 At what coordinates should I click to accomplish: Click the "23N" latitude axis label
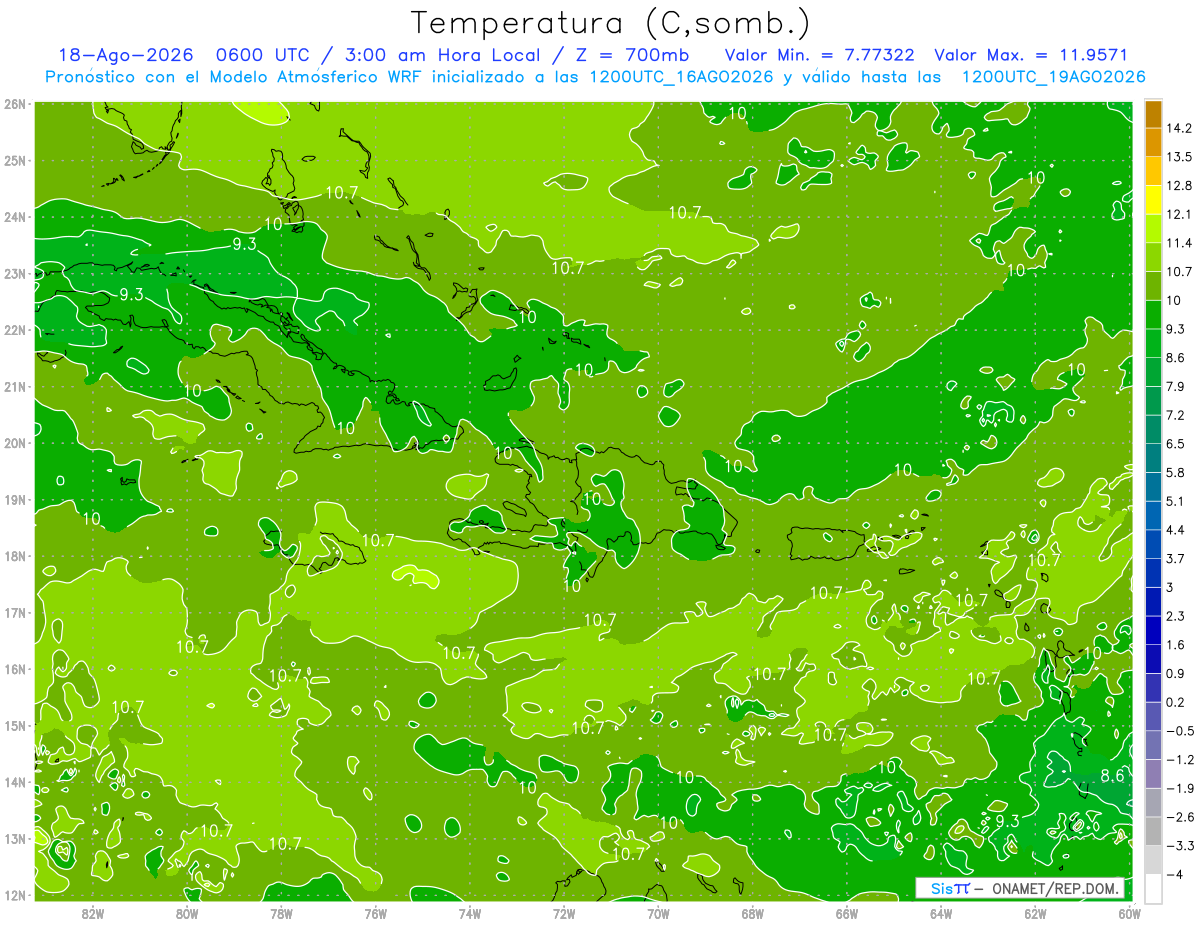click(15, 273)
